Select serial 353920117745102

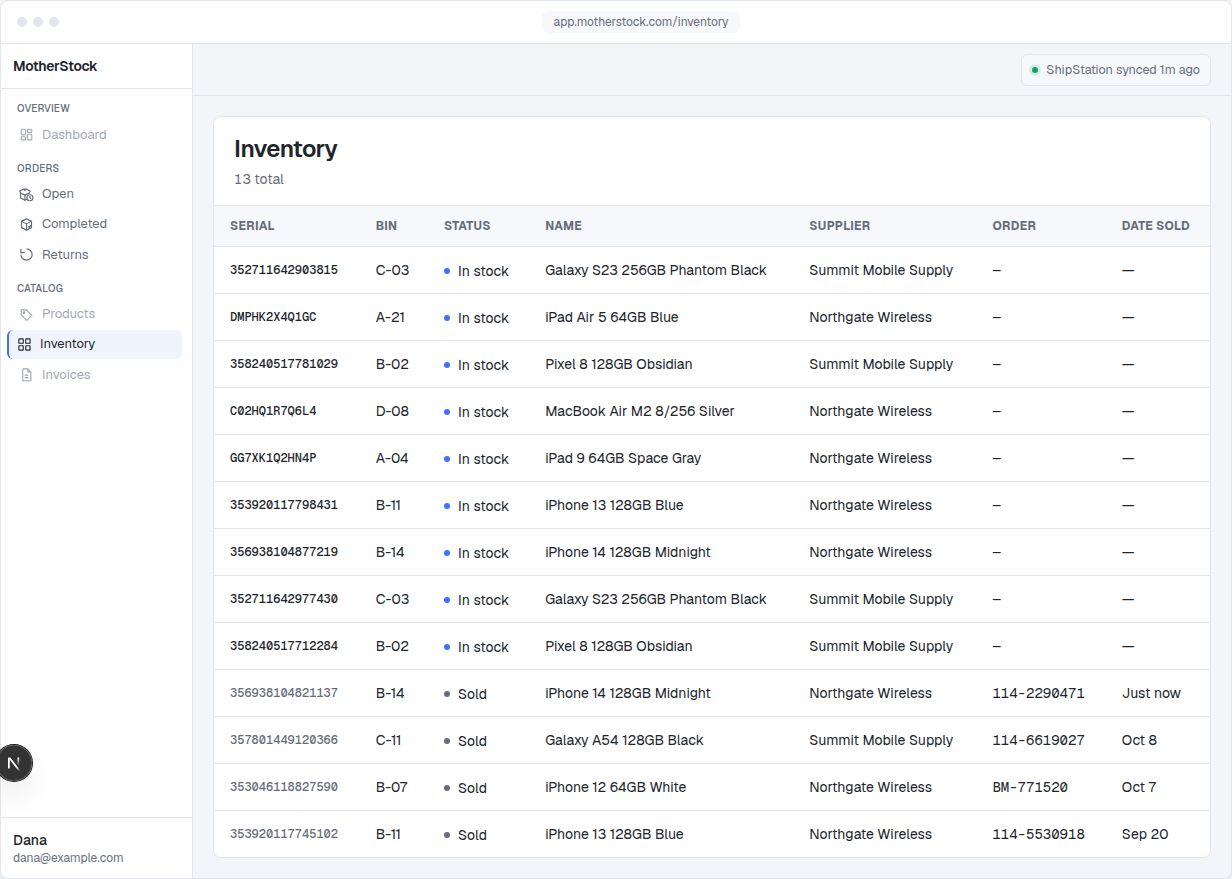click(x=284, y=834)
